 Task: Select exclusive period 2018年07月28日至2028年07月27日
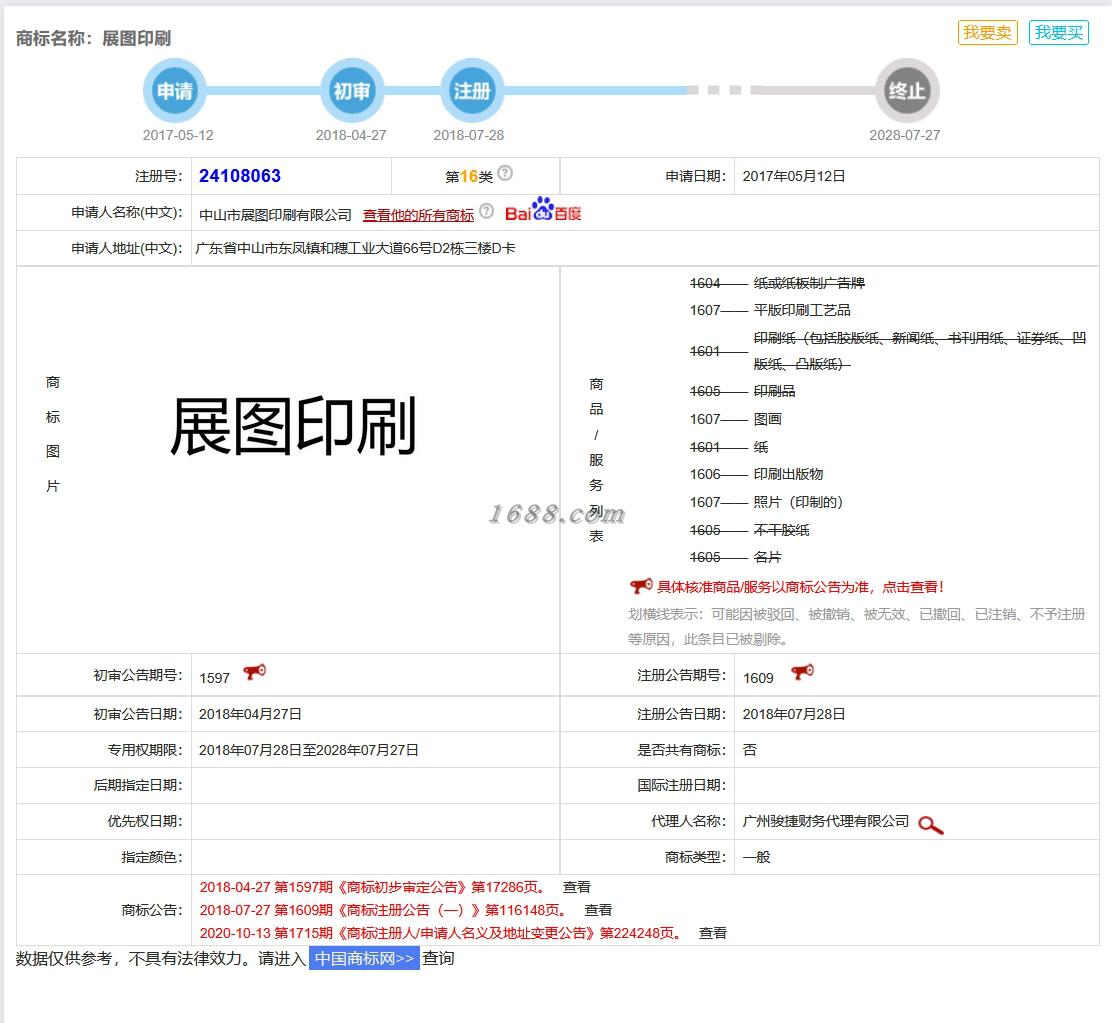click(308, 750)
